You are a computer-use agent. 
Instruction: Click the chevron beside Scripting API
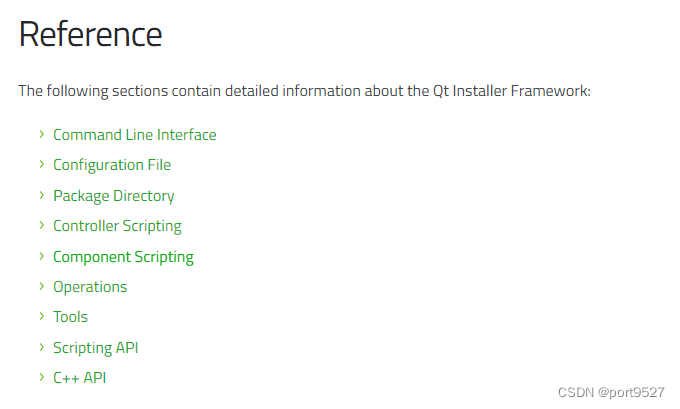pos(42,347)
